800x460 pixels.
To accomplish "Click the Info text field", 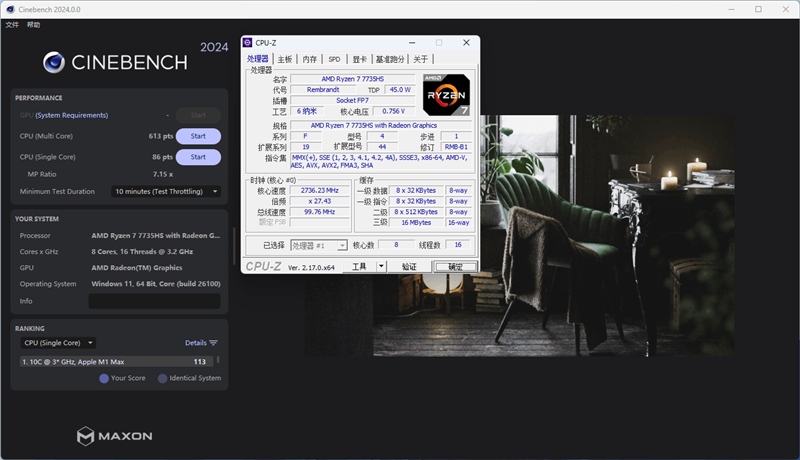I will (x=156, y=301).
